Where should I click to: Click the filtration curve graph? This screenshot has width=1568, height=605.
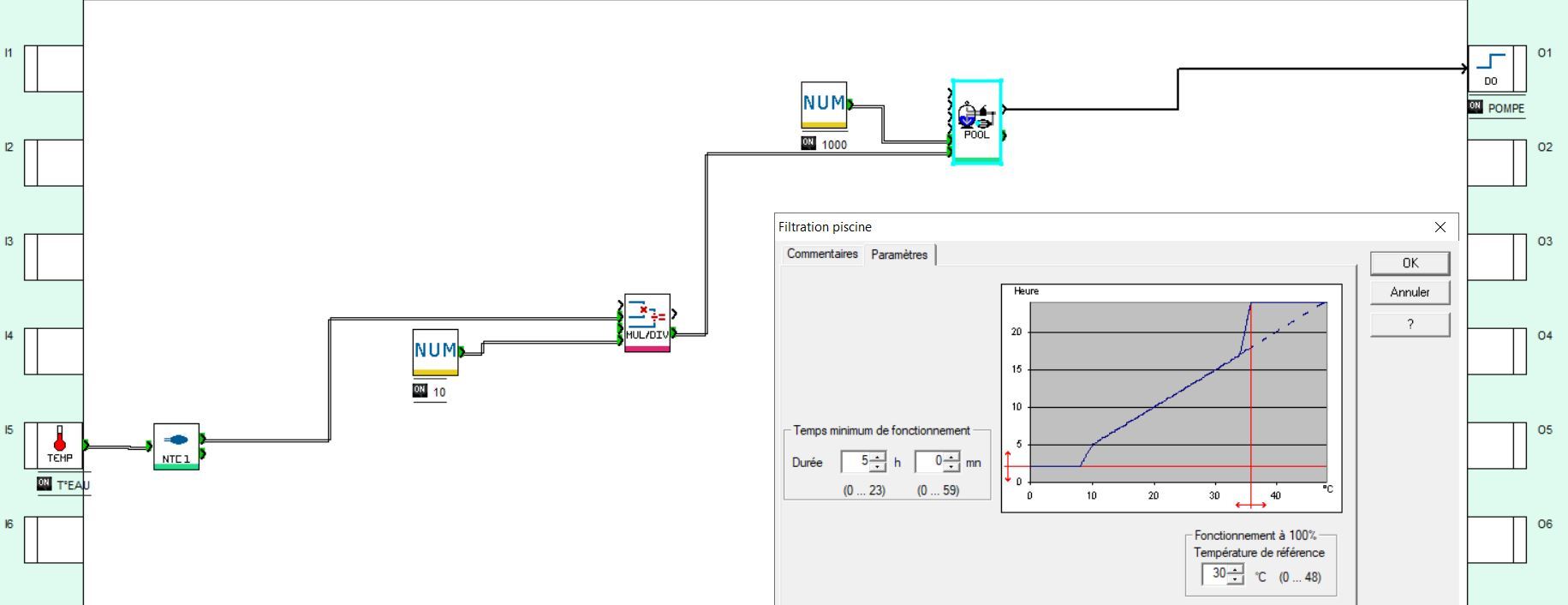pos(1171,398)
